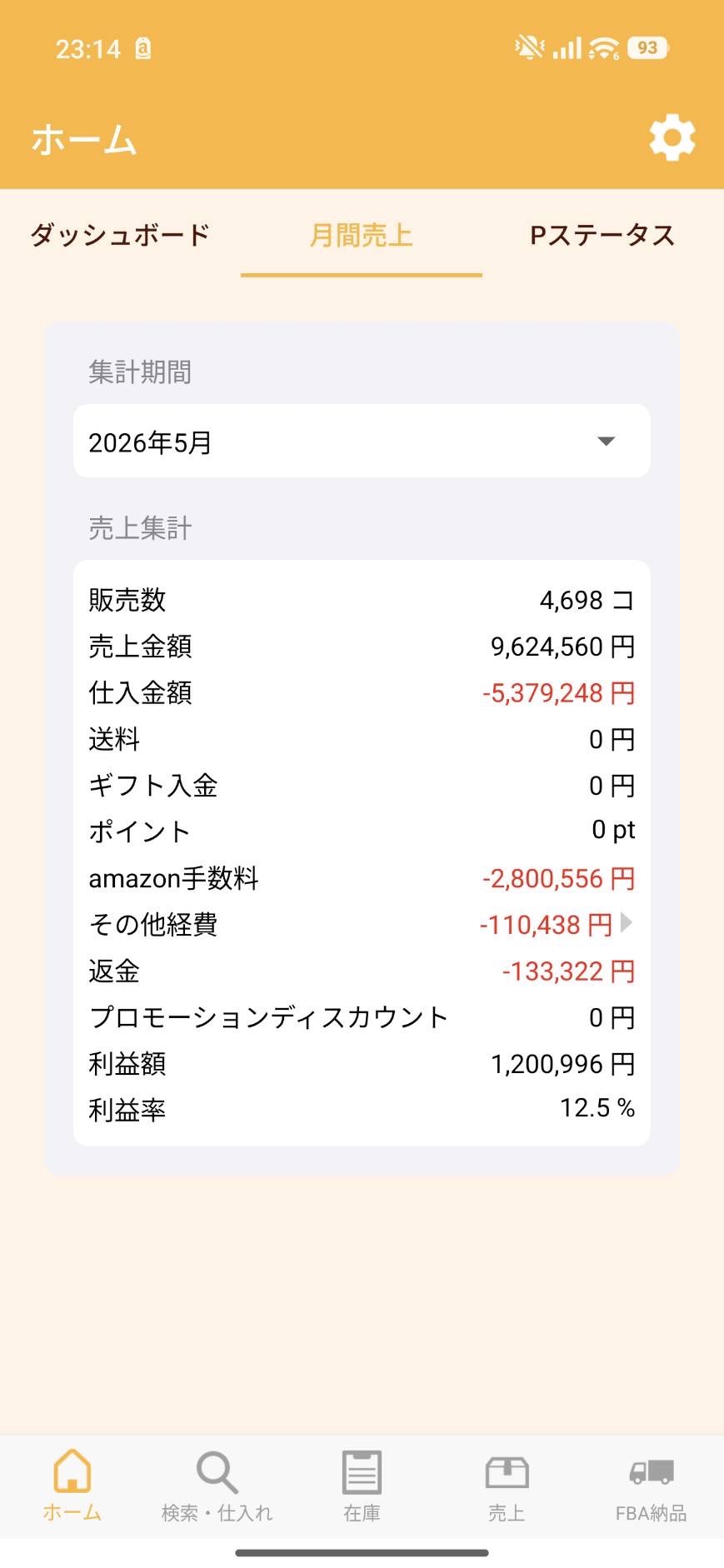Tap the ホーム header title

(84, 139)
